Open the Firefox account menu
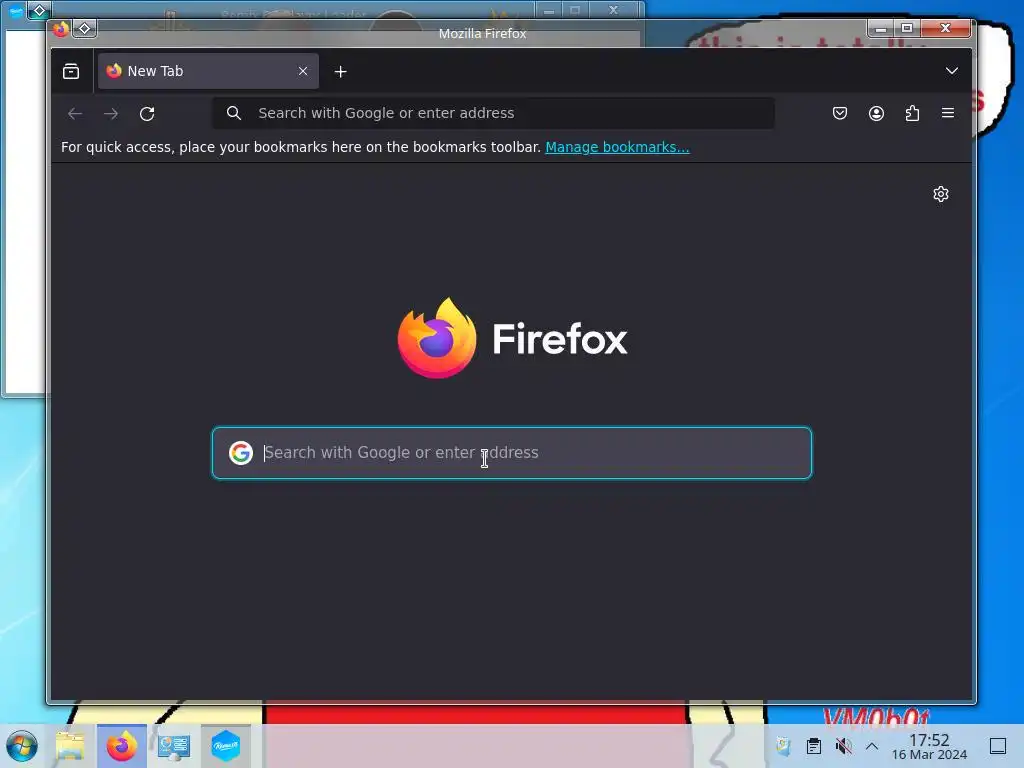 pyautogui.click(x=876, y=113)
